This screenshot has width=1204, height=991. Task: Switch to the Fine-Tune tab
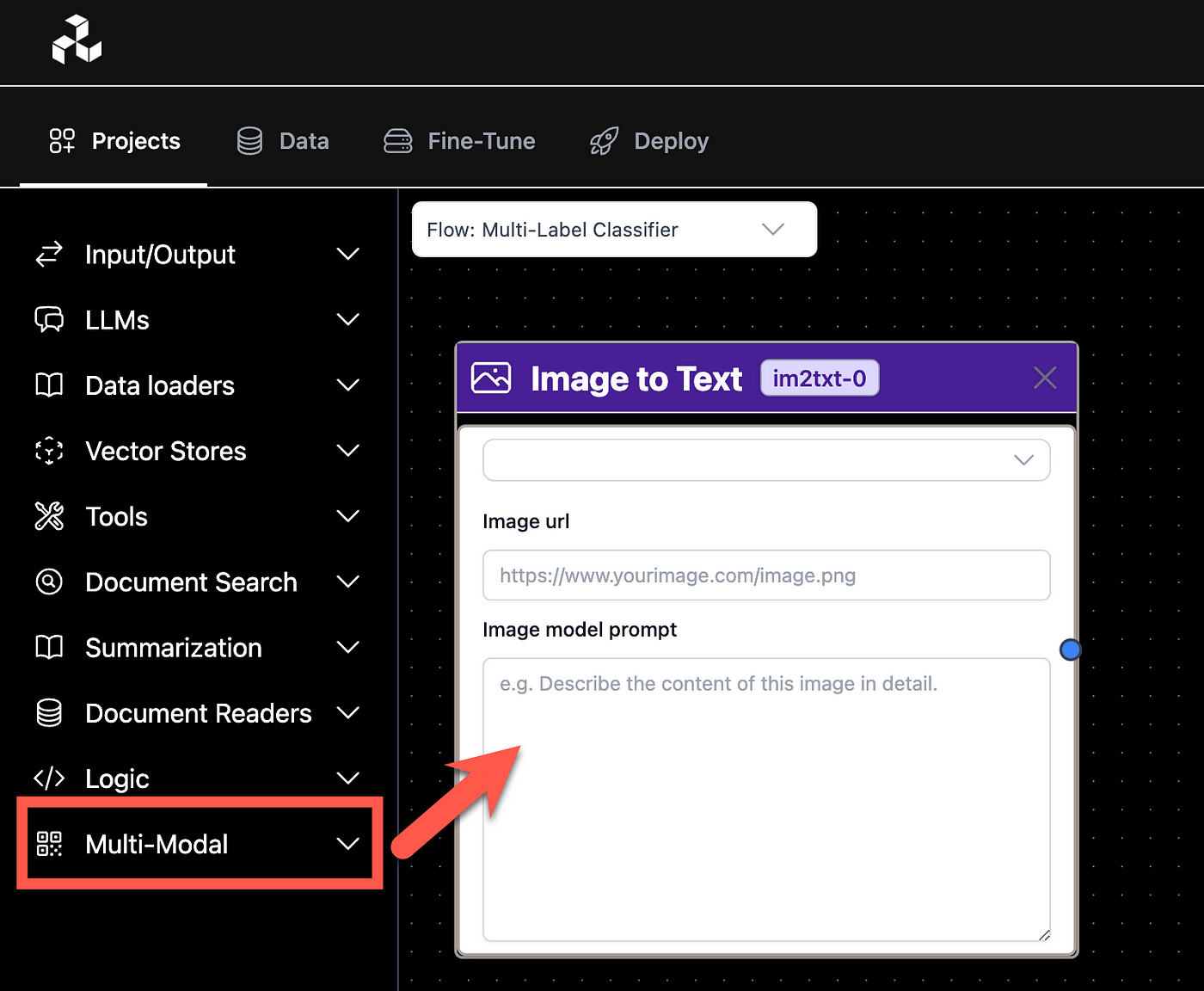click(x=460, y=141)
